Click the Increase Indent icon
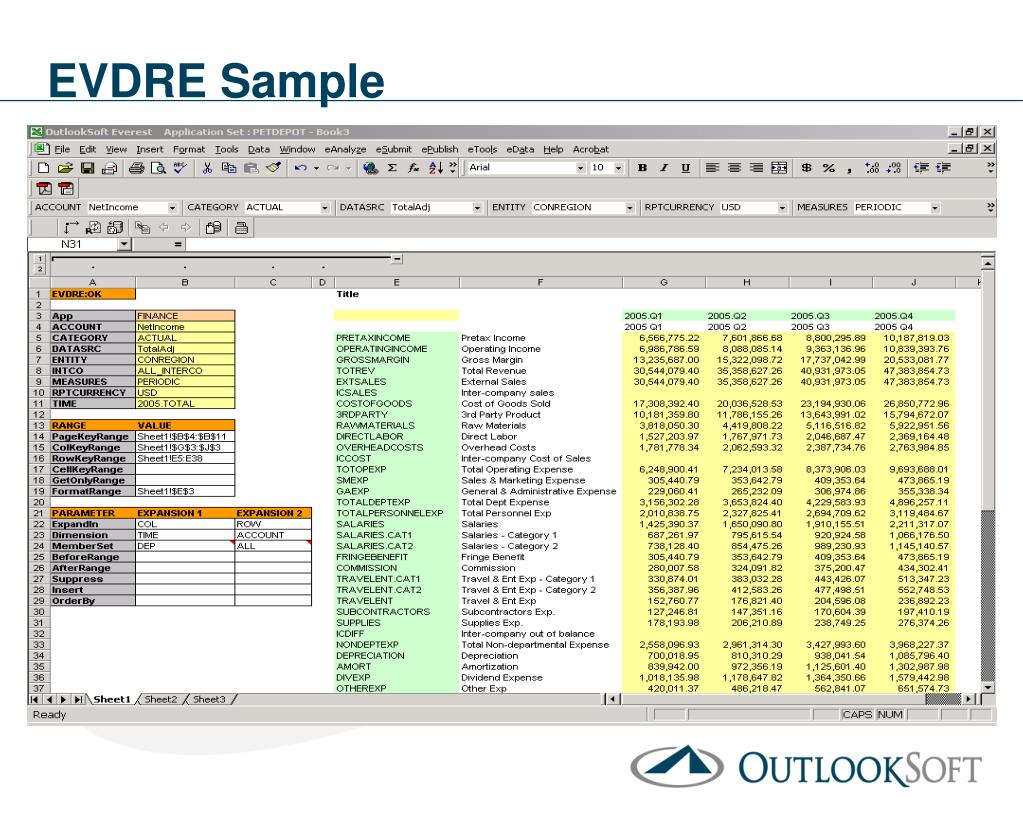Screen dimensions: 1023x837 (943, 168)
